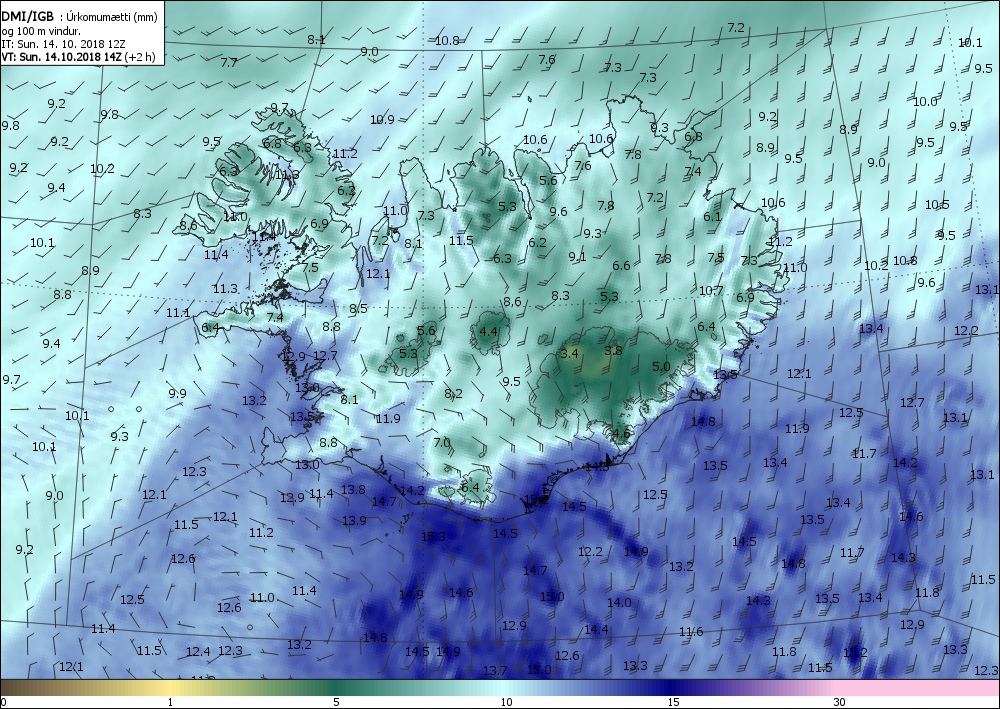Click the legend tick label 5
The image size is (1000, 709).
tap(336, 702)
